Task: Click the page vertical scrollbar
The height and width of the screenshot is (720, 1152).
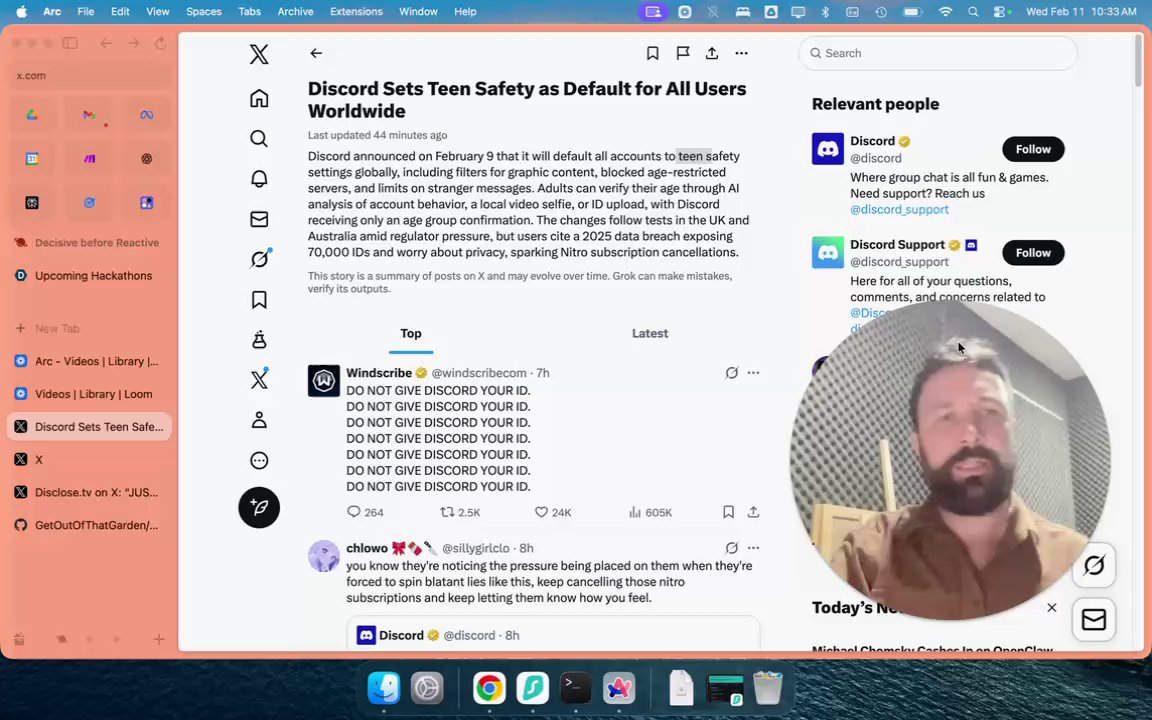Action: (x=1138, y=61)
